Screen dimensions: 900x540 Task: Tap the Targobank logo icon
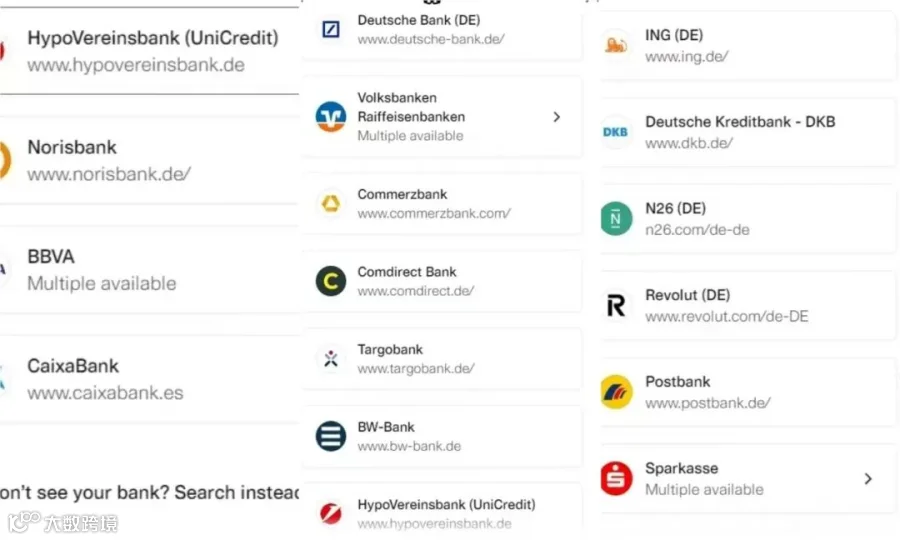(x=331, y=358)
